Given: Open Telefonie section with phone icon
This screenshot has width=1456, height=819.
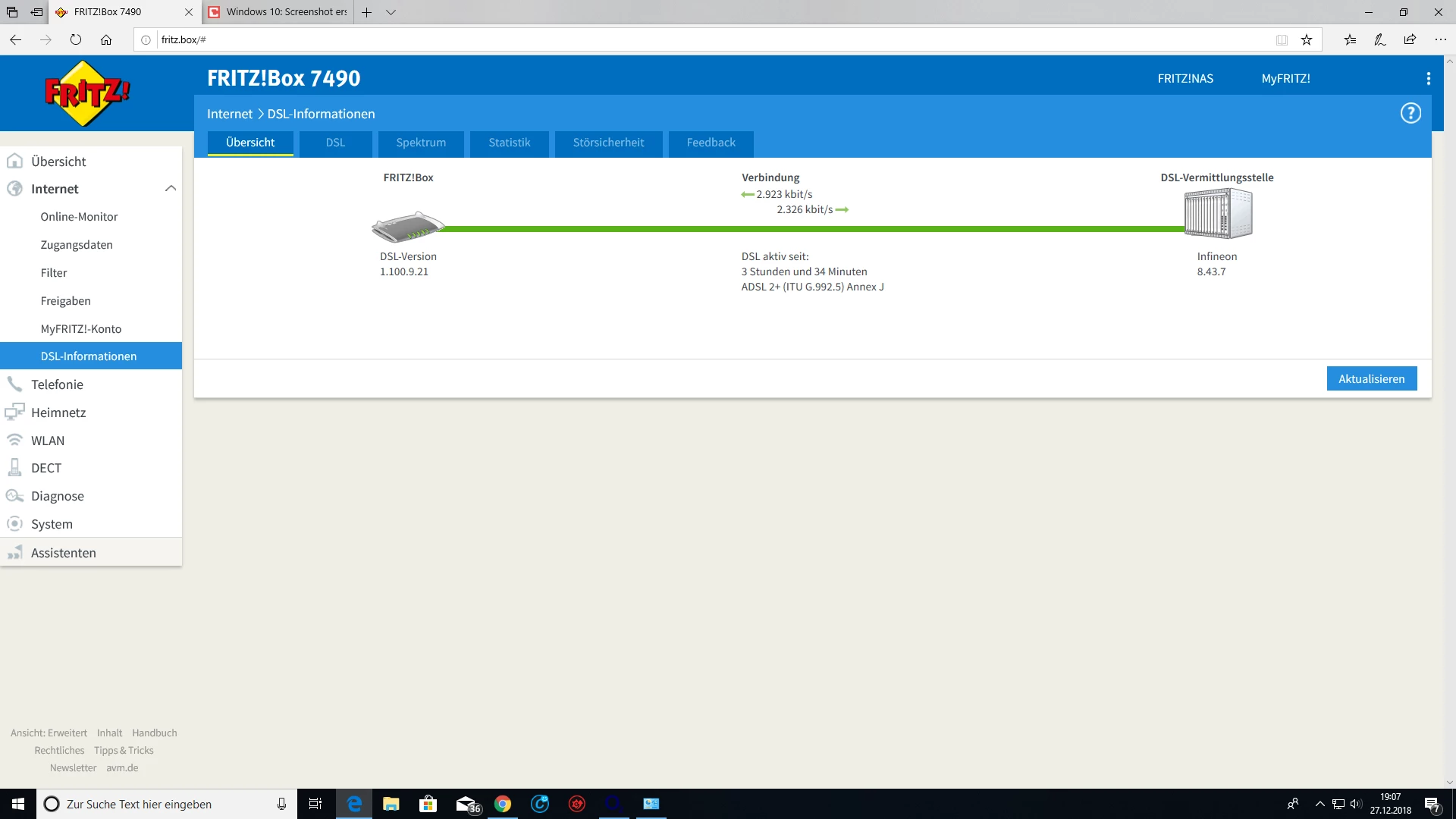Looking at the screenshot, I should coord(57,384).
